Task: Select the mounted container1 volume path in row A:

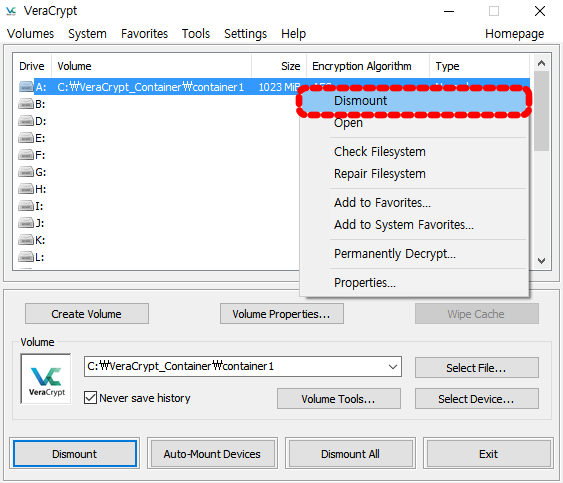Action: click(x=151, y=87)
